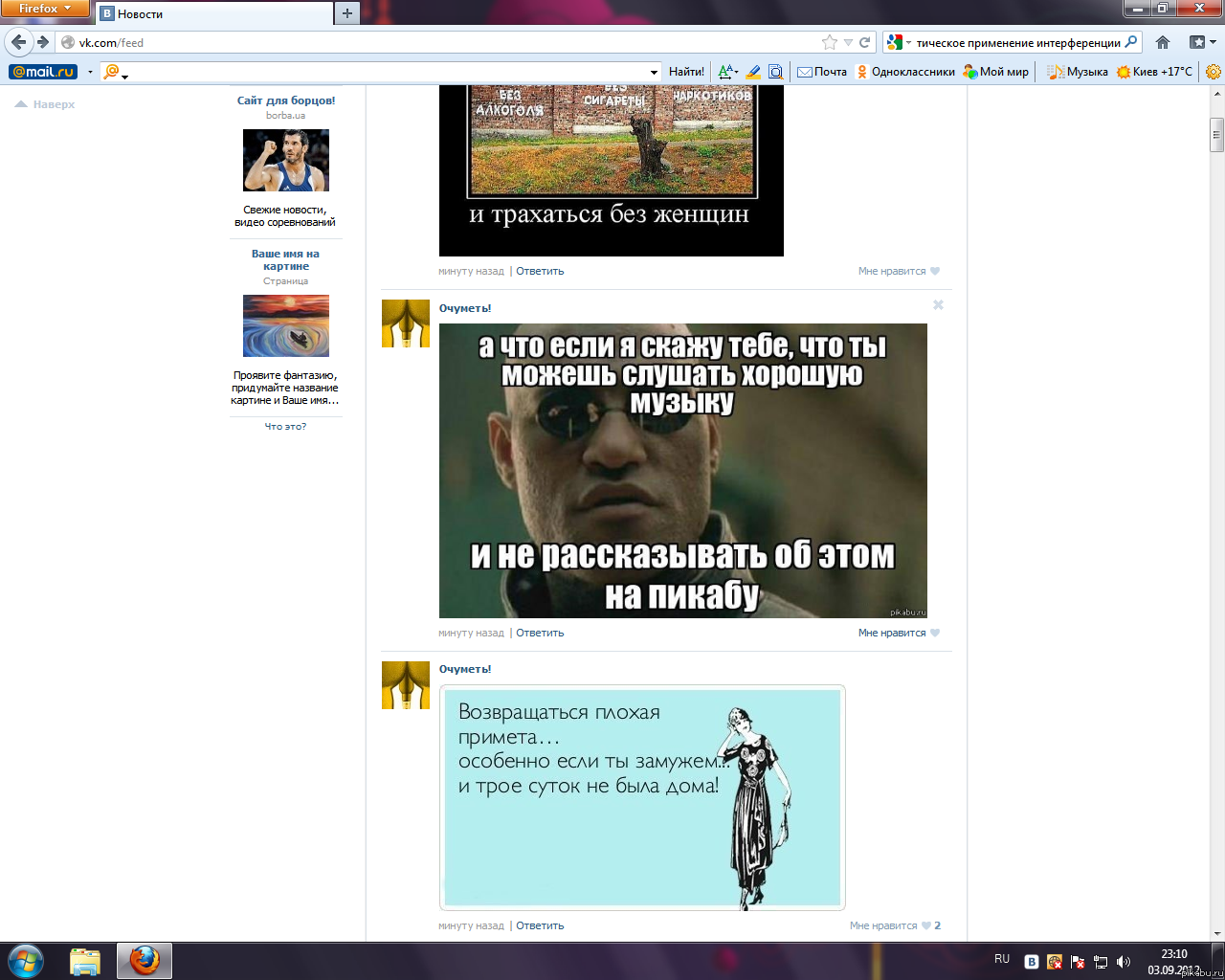The image size is (1225, 980).
Task: Select the Новости browser tab
Action: (x=214, y=13)
